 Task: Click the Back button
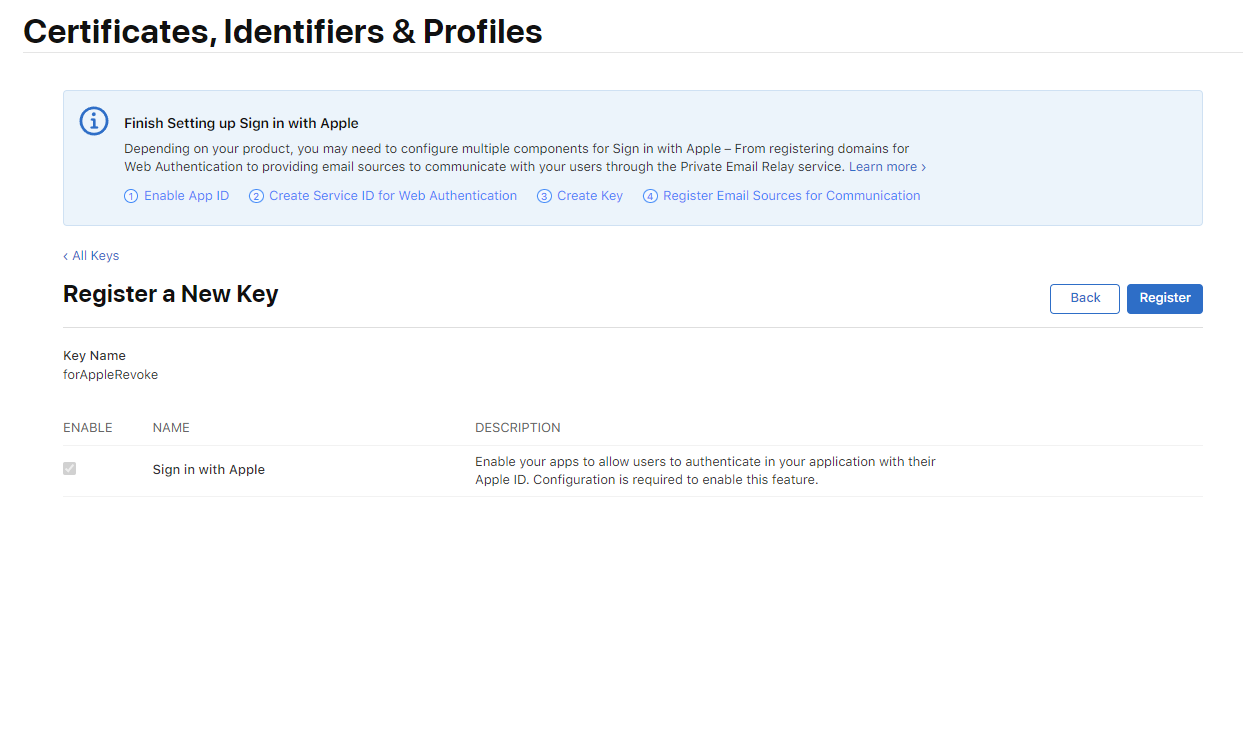point(1085,298)
